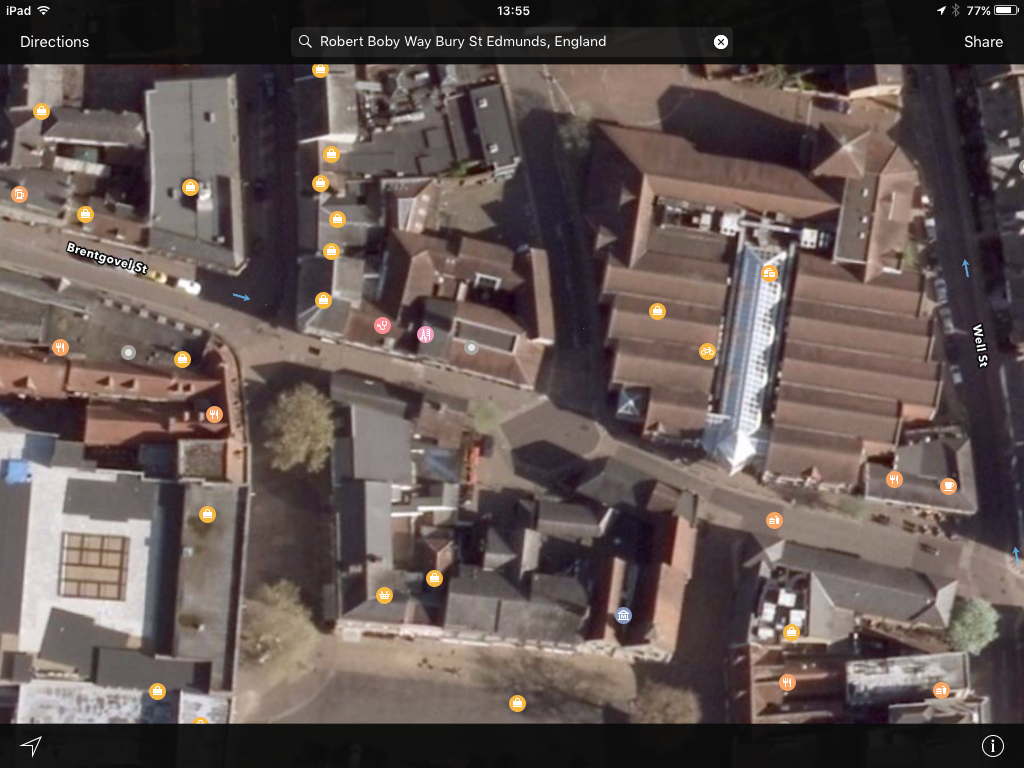Center map on current location arrow
The image size is (1024, 768).
pyautogui.click(x=32, y=746)
